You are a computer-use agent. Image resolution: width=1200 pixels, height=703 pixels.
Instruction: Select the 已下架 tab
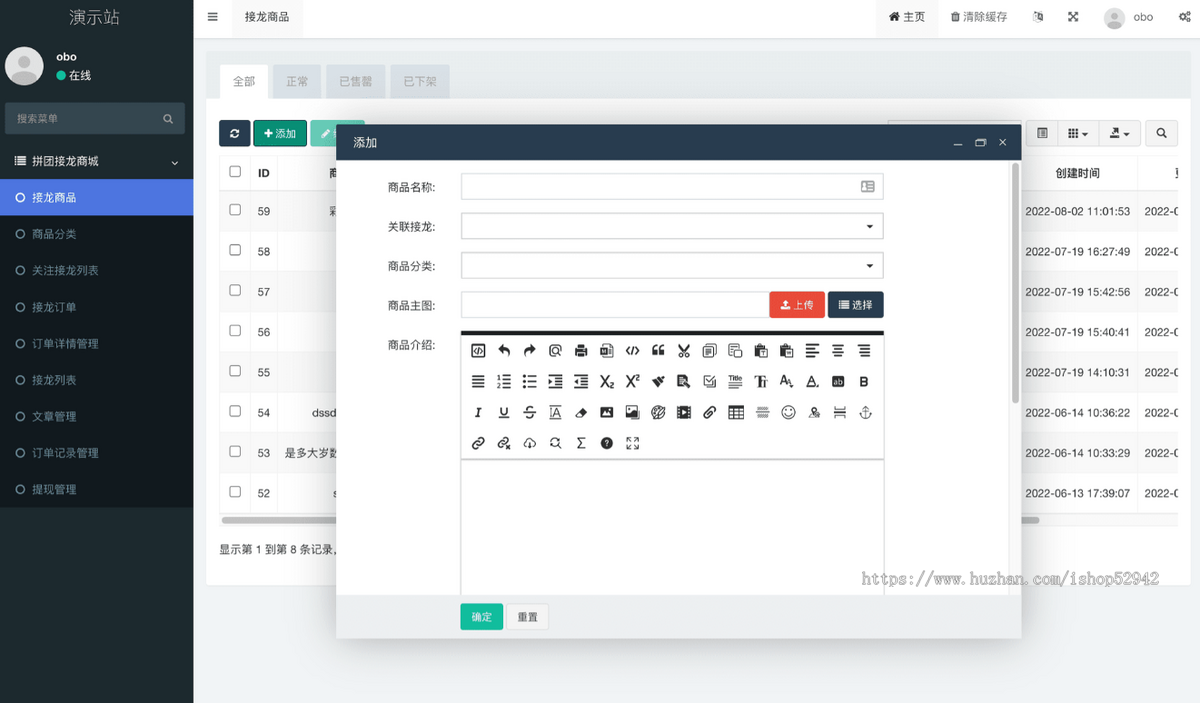(x=420, y=82)
